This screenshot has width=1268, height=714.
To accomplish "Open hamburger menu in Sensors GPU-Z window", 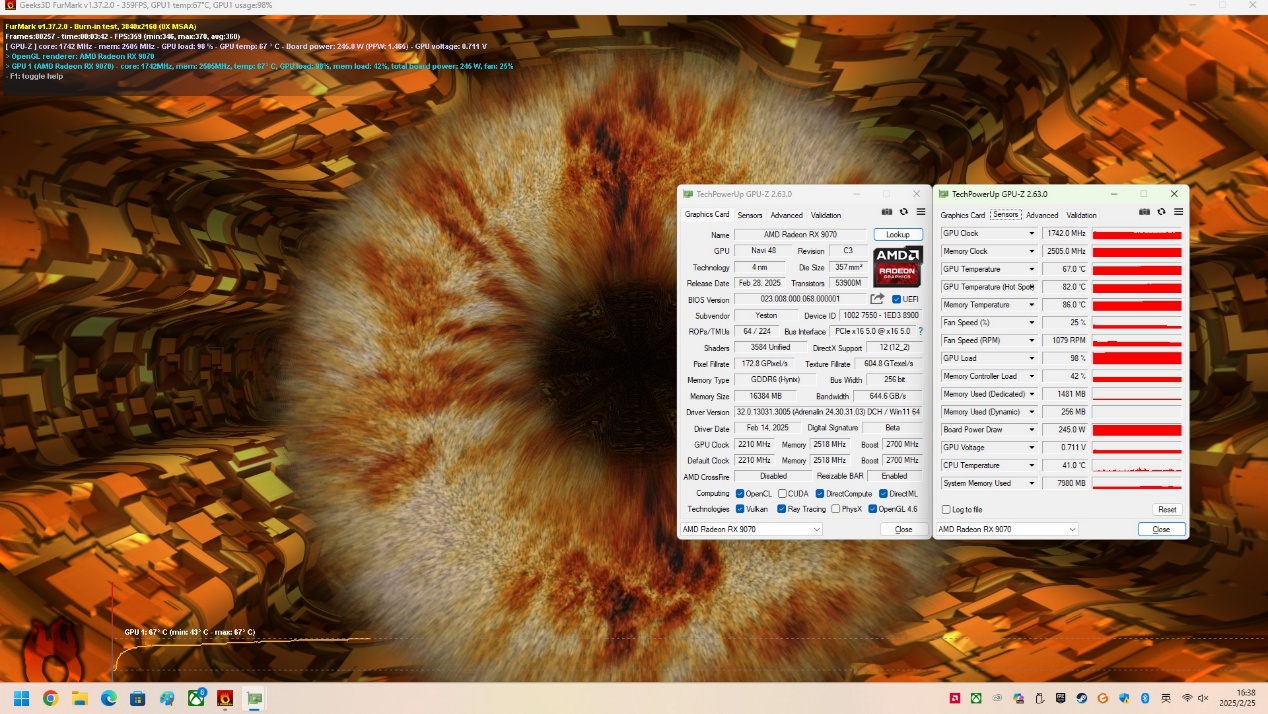I will coord(1179,212).
